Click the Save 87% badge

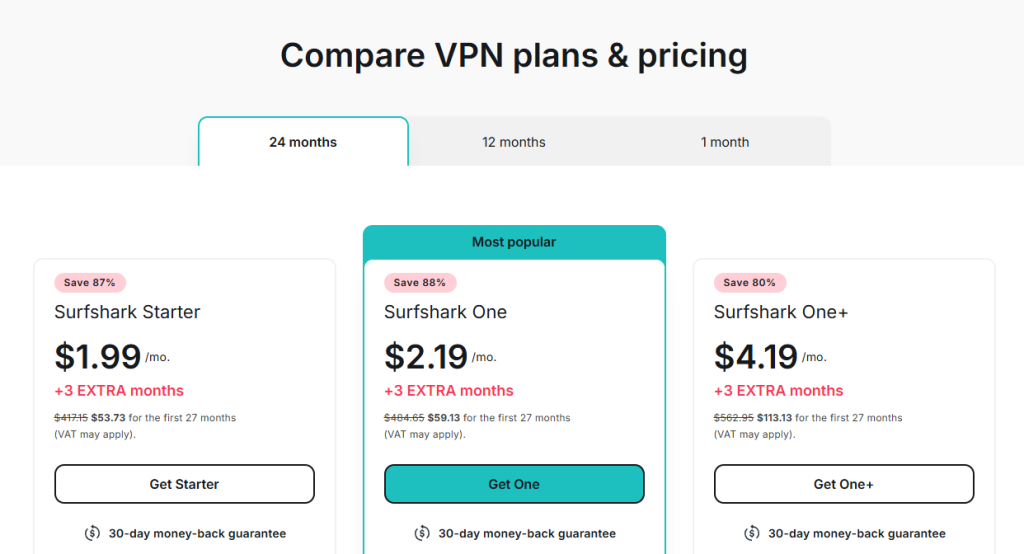tap(90, 283)
